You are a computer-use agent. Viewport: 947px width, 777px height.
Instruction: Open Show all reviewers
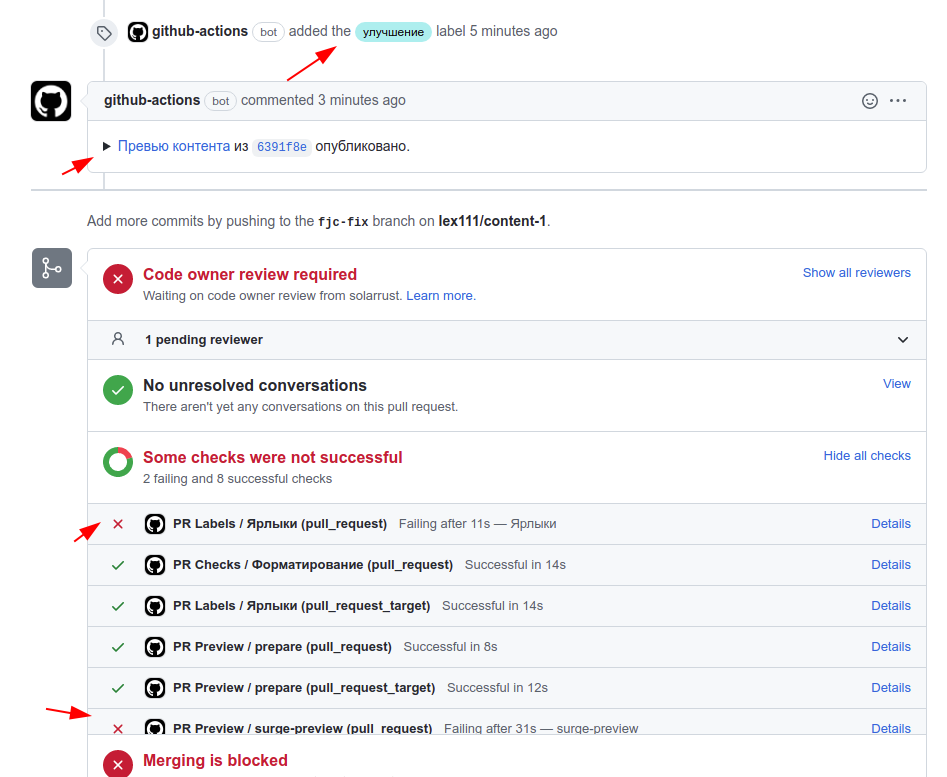coord(856,272)
